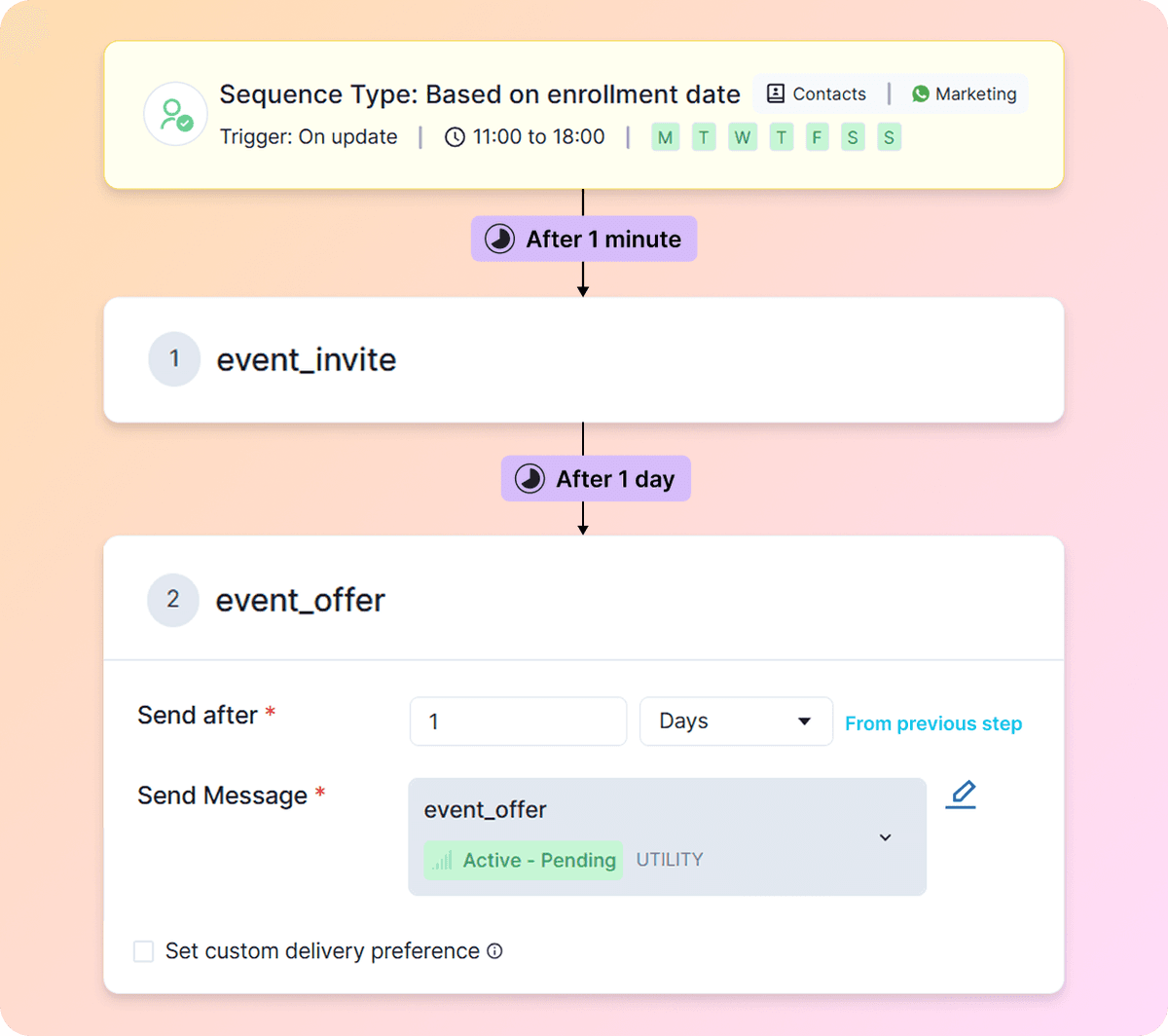Click the timer icon on After 1 minute
The image size is (1168, 1036).
coord(499,240)
